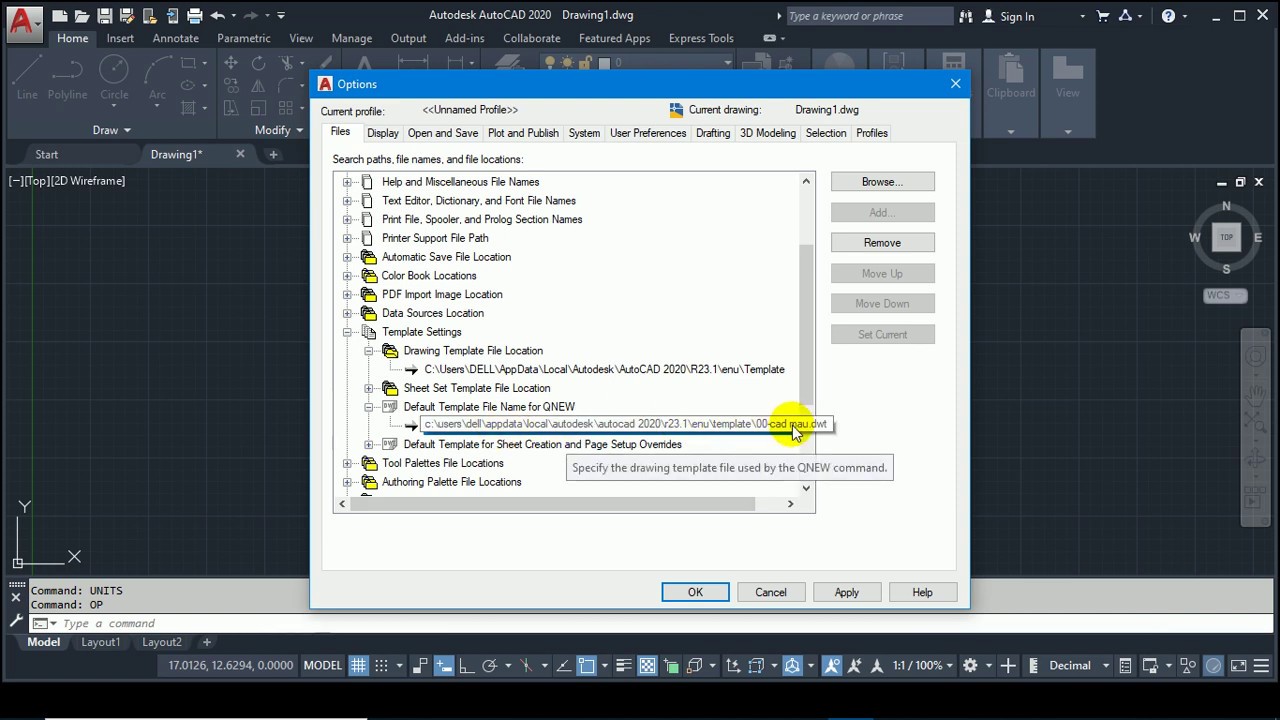Toggle Hardware Acceleration in status bar
1280x720 pixels.
click(x=1213, y=665)
